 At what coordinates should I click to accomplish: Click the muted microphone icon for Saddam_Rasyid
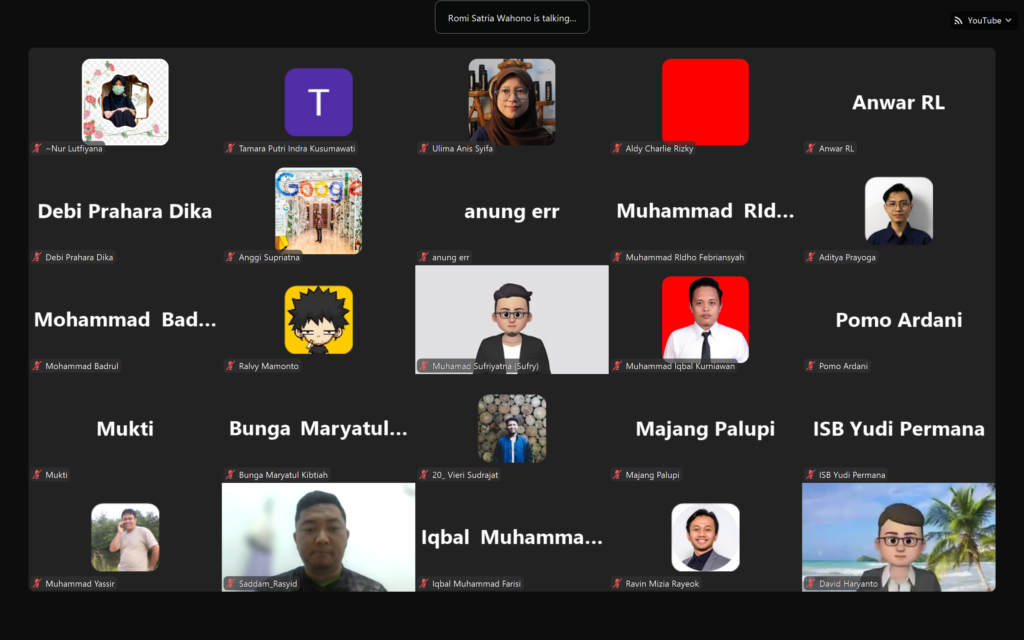click(x=231, y=583)
